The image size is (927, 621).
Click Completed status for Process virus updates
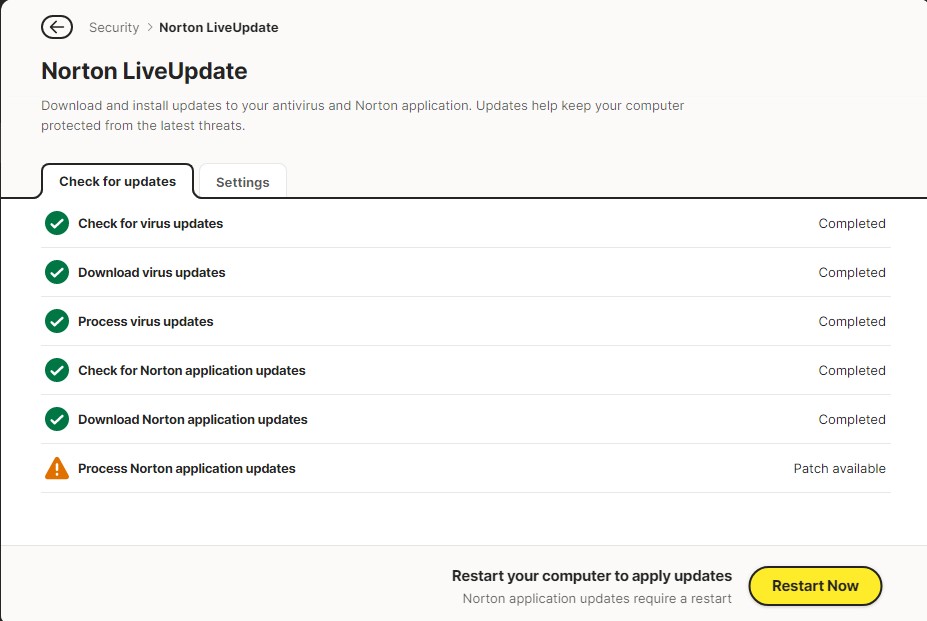pyautogui.click(x=852, y=322)
